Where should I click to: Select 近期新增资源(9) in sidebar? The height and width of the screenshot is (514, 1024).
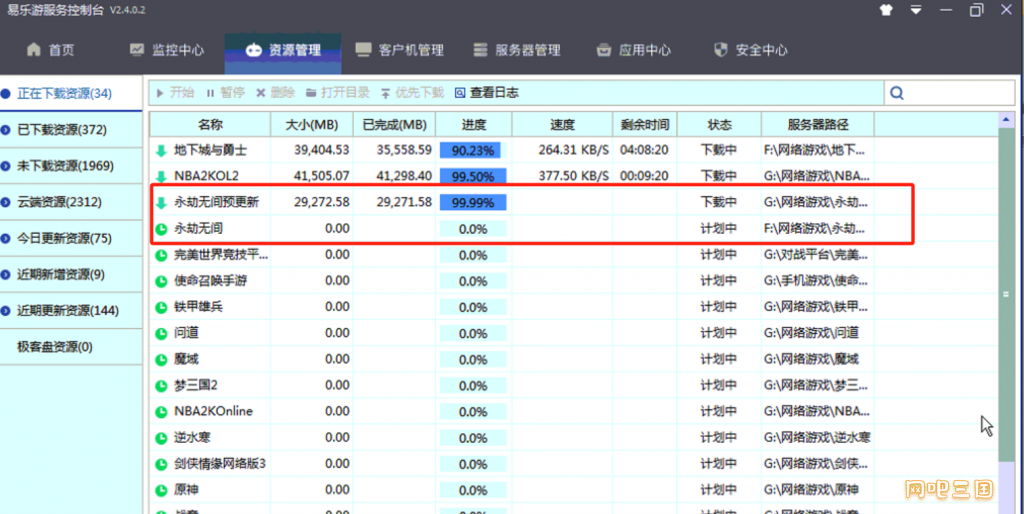pyautogui.click(x=71, y=274)
